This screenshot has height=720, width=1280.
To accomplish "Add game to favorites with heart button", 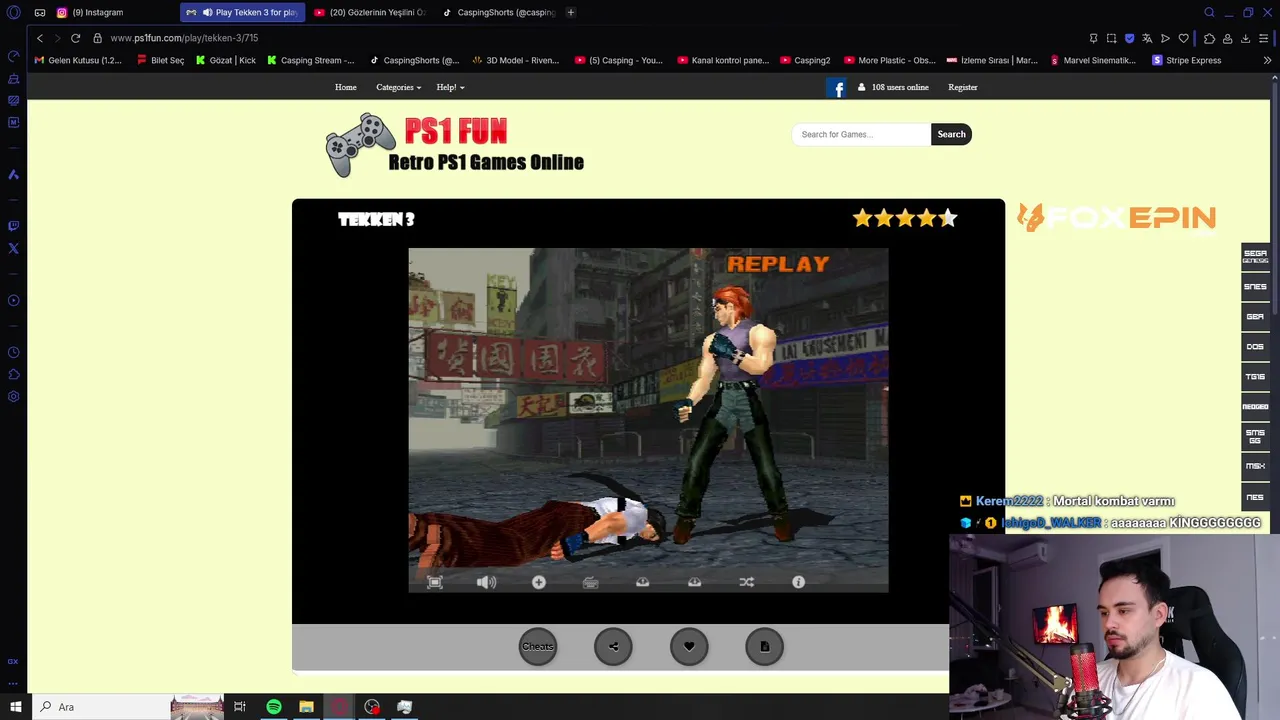I will (x=689, y=646).
